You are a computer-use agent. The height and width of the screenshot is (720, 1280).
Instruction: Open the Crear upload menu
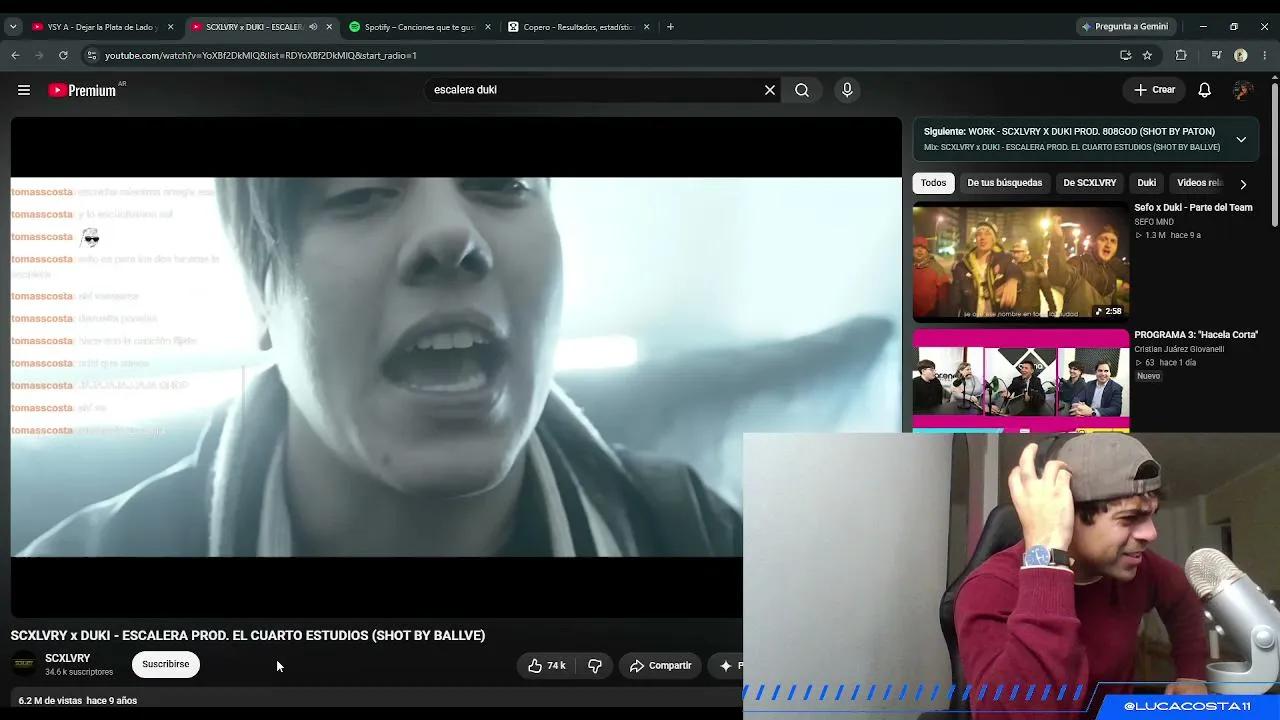(1154, 90)
